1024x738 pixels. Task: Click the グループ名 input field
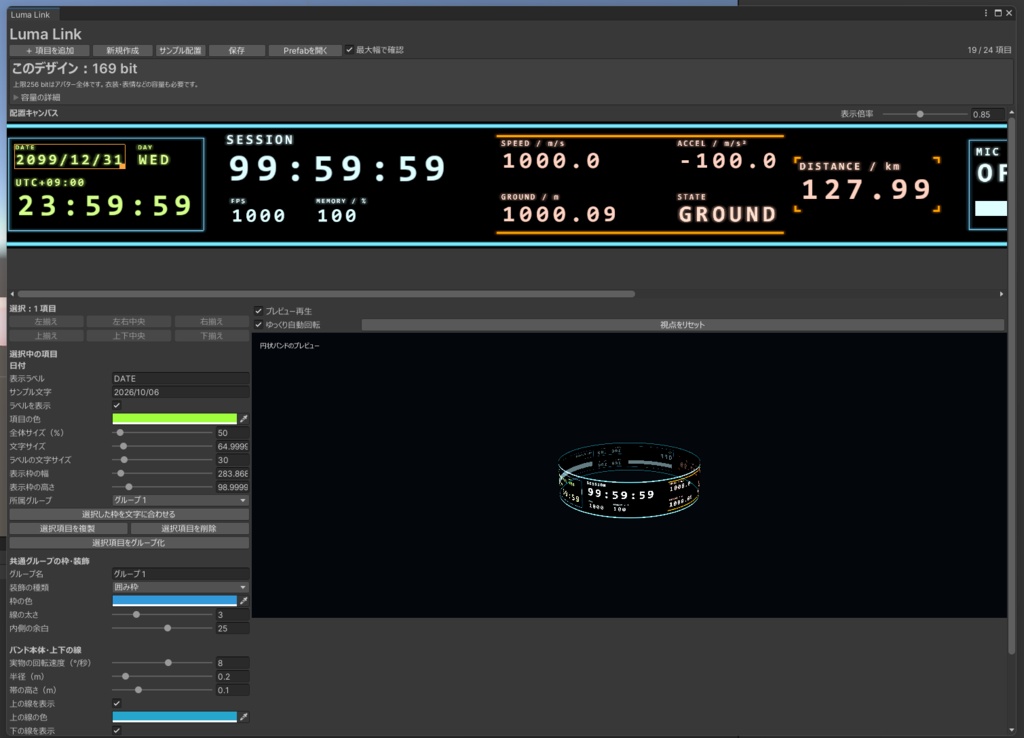pos(180,573)
